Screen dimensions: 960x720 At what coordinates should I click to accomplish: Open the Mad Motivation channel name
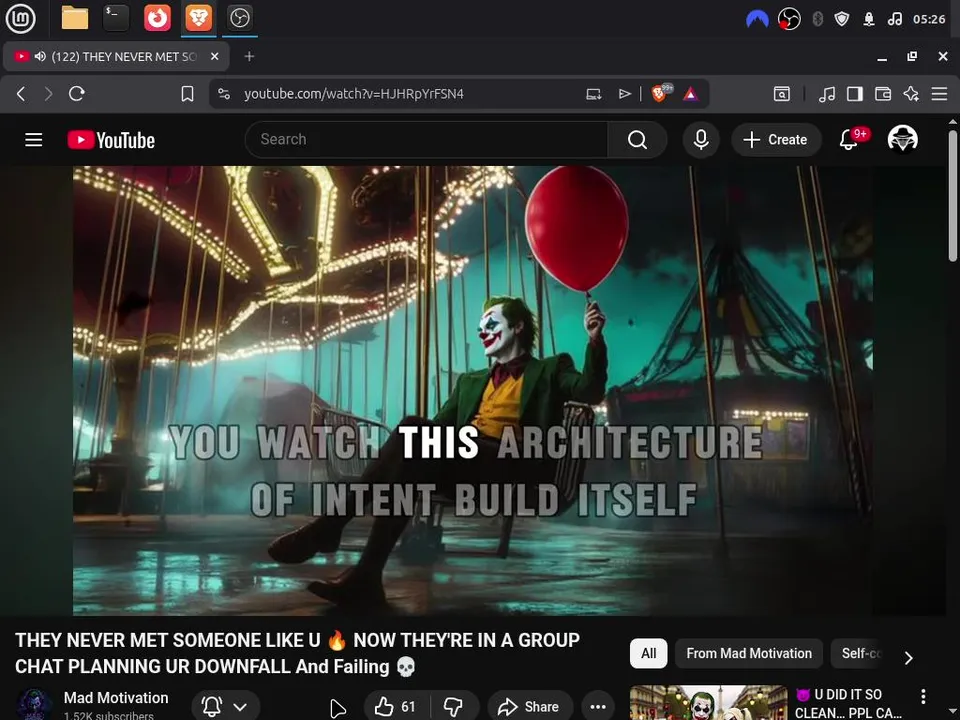click(x=116, y=698)
